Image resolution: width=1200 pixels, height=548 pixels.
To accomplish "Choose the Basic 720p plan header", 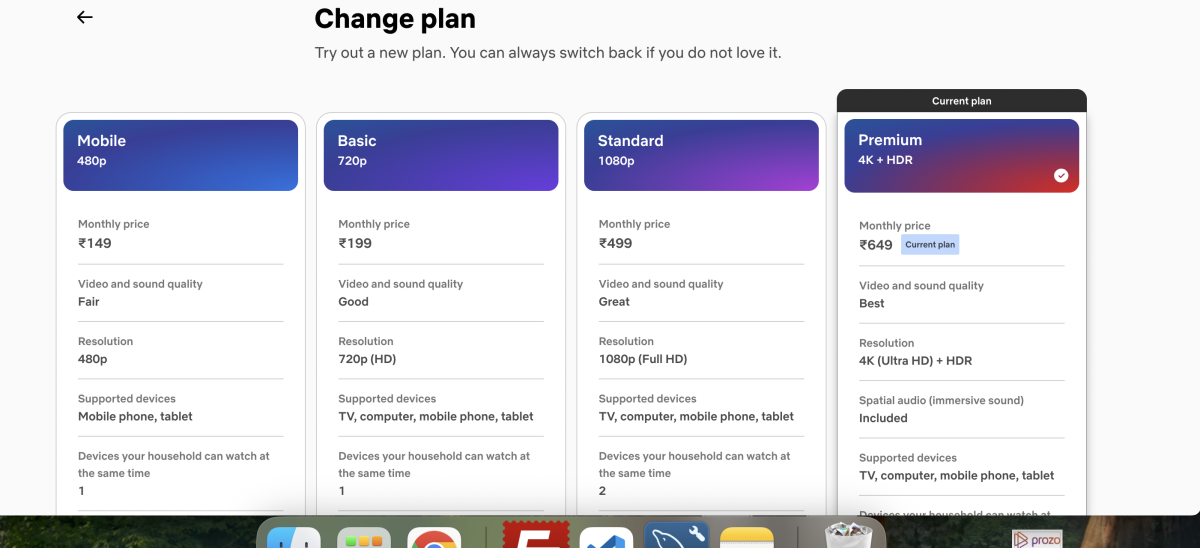I will pos(441,155).
